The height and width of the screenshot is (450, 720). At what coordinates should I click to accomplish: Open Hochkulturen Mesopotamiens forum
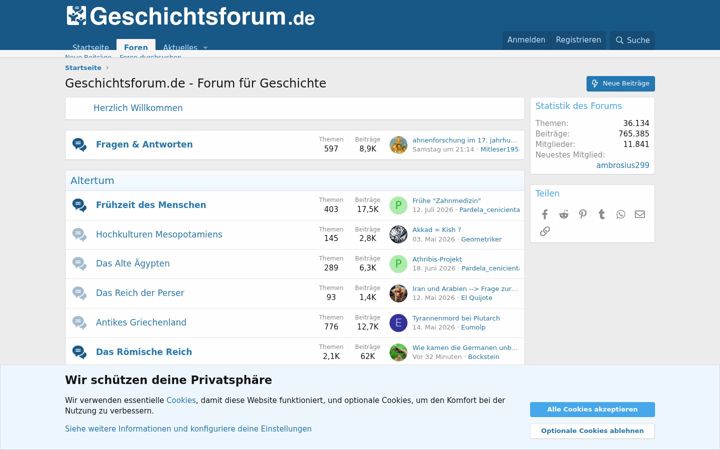click(159, 234)
